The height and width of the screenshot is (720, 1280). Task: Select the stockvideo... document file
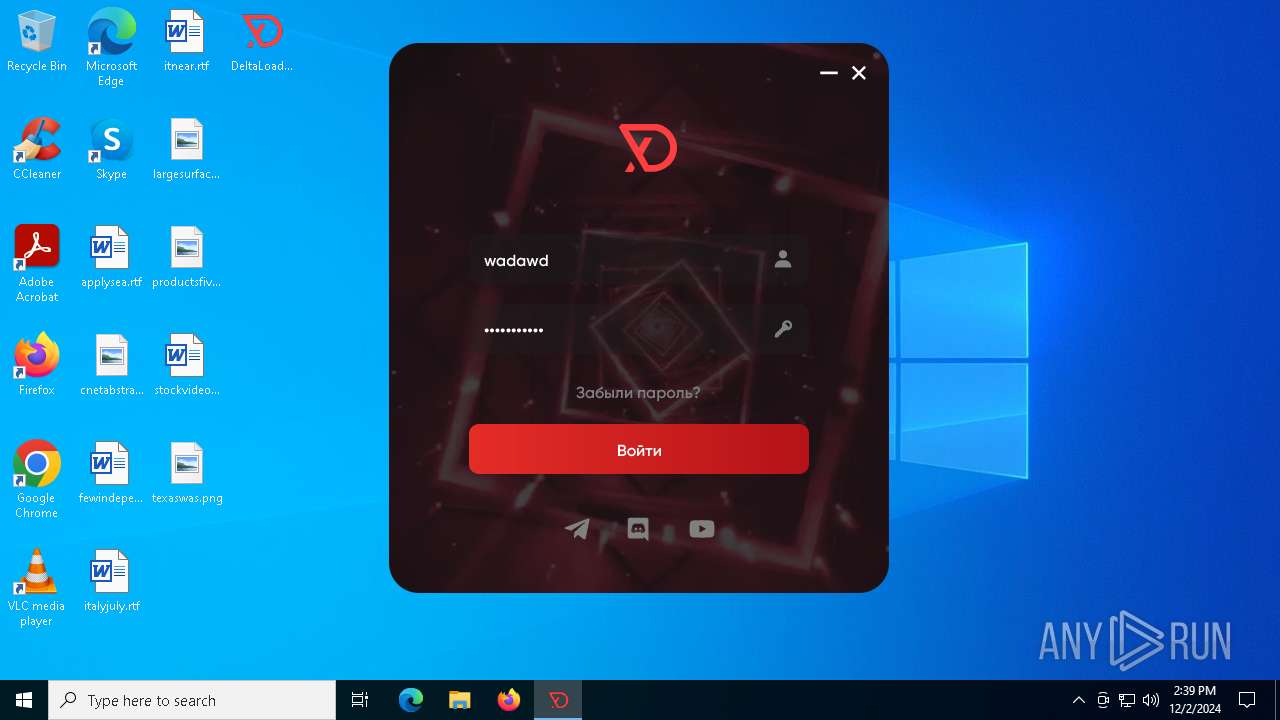click(186, 366)
